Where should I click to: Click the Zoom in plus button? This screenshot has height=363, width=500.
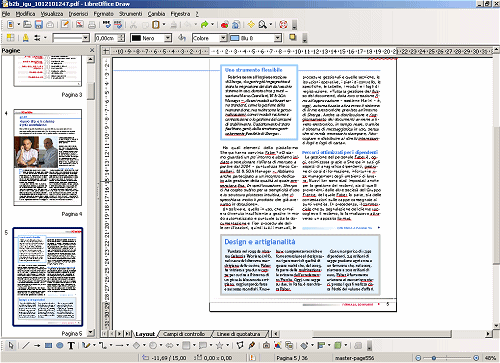476,358
